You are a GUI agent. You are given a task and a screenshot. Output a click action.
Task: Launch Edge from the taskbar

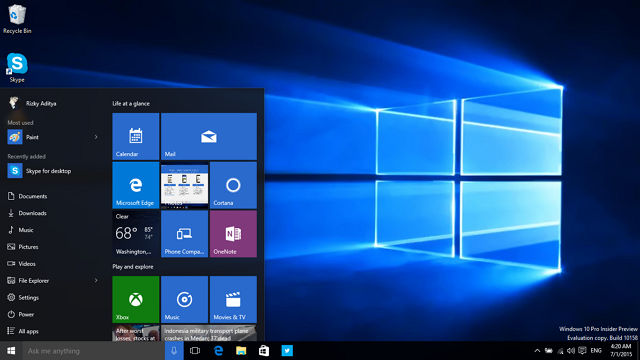218,351
